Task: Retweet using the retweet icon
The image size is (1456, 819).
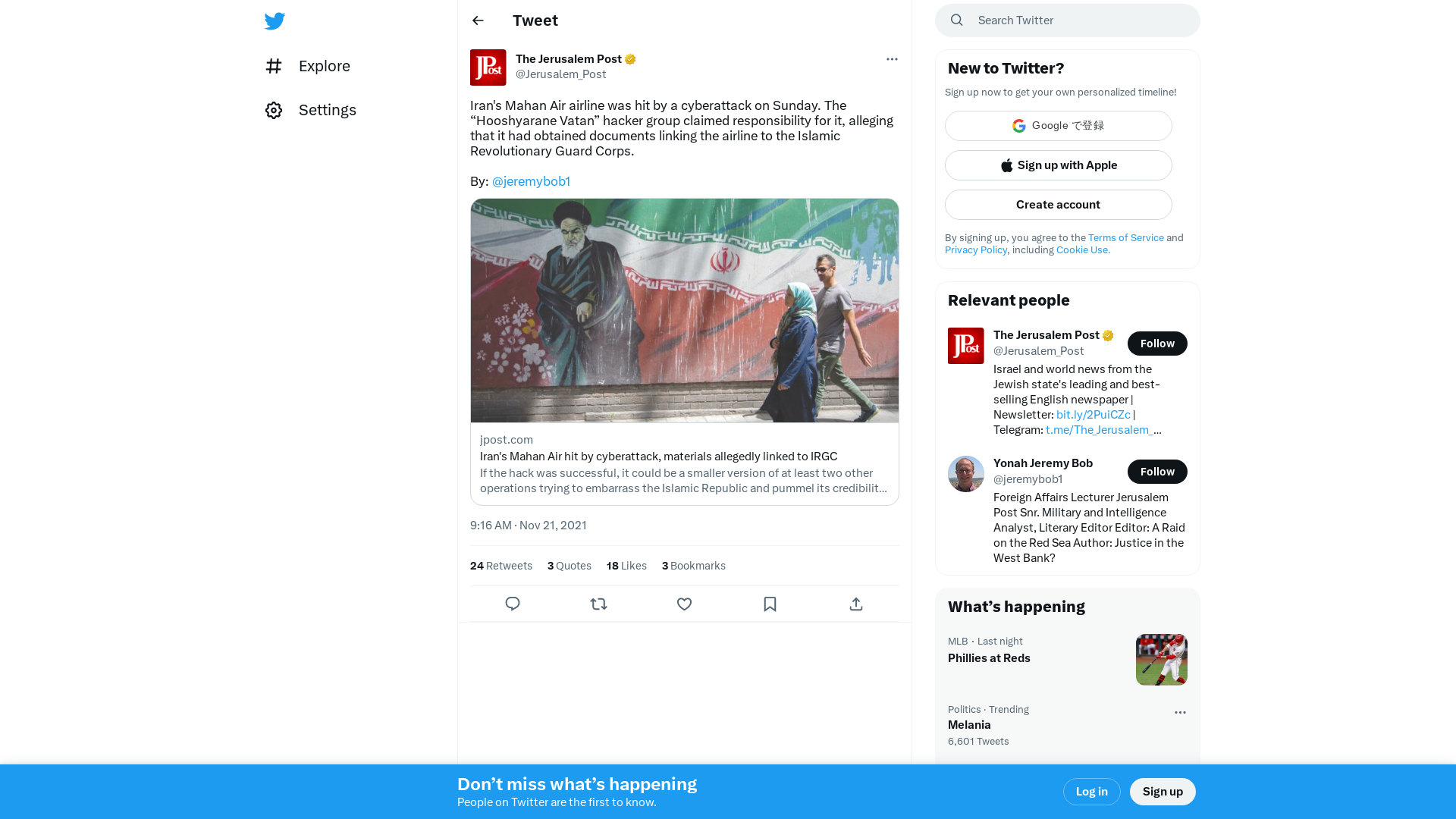Action: click(x=598, y=604)
